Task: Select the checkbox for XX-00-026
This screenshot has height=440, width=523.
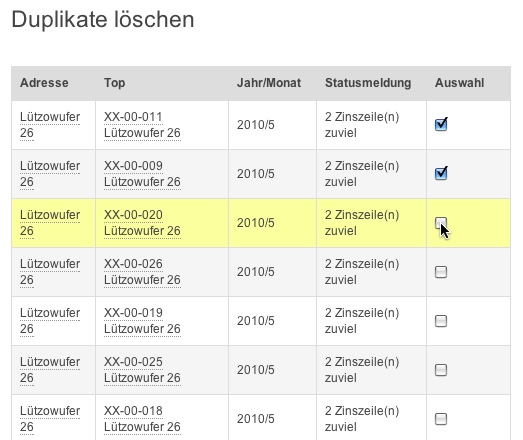Action: tap(441, 272)
